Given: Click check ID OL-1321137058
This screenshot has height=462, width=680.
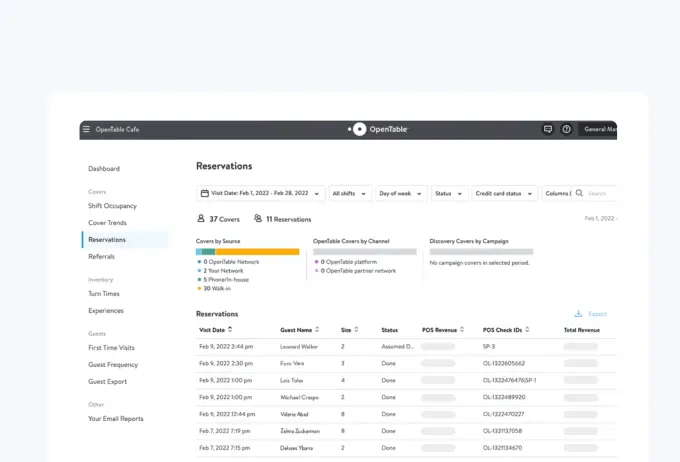Looking at the screenshot, I should [x=502, y=431].
